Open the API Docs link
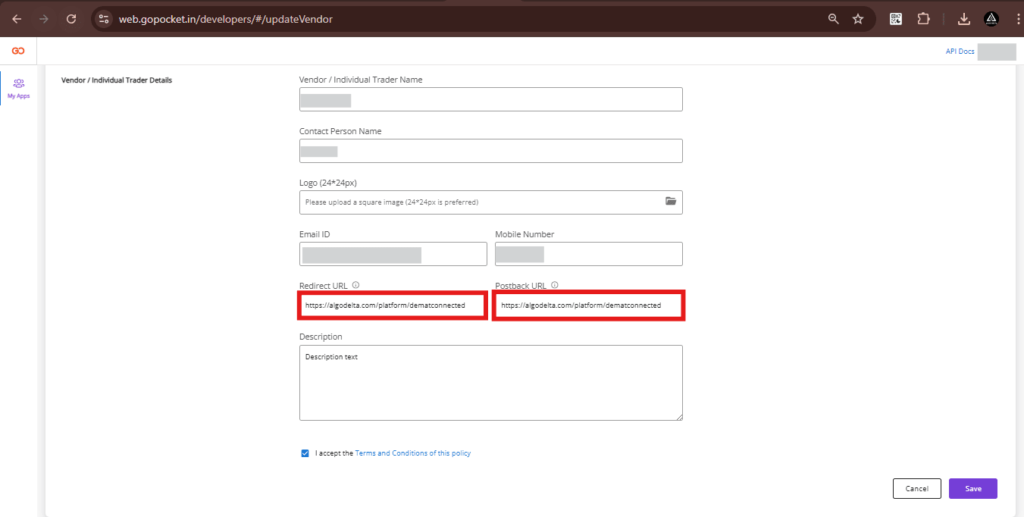The width and height of the screenshot is (1024, 517). click(x=959, y=51)
